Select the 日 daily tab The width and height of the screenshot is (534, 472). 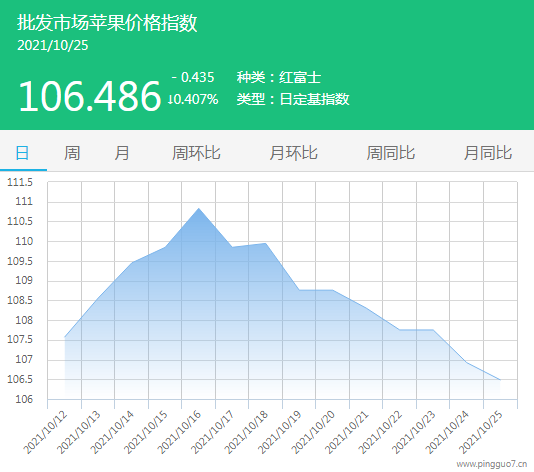pos(22,153)
